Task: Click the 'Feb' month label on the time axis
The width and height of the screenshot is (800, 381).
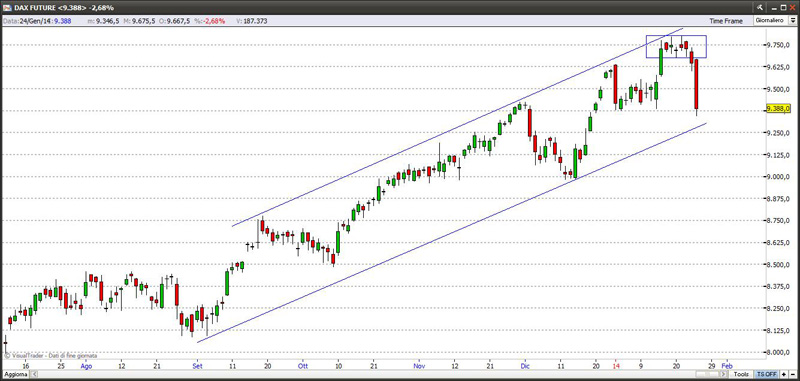Action: click(727, 366)
